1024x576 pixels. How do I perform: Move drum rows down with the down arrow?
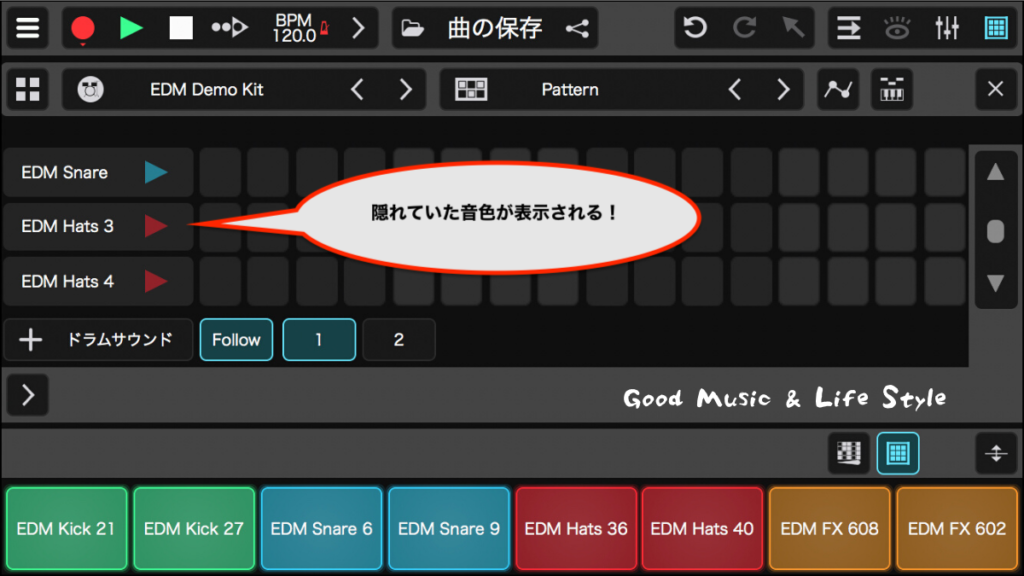coord(995,283)
